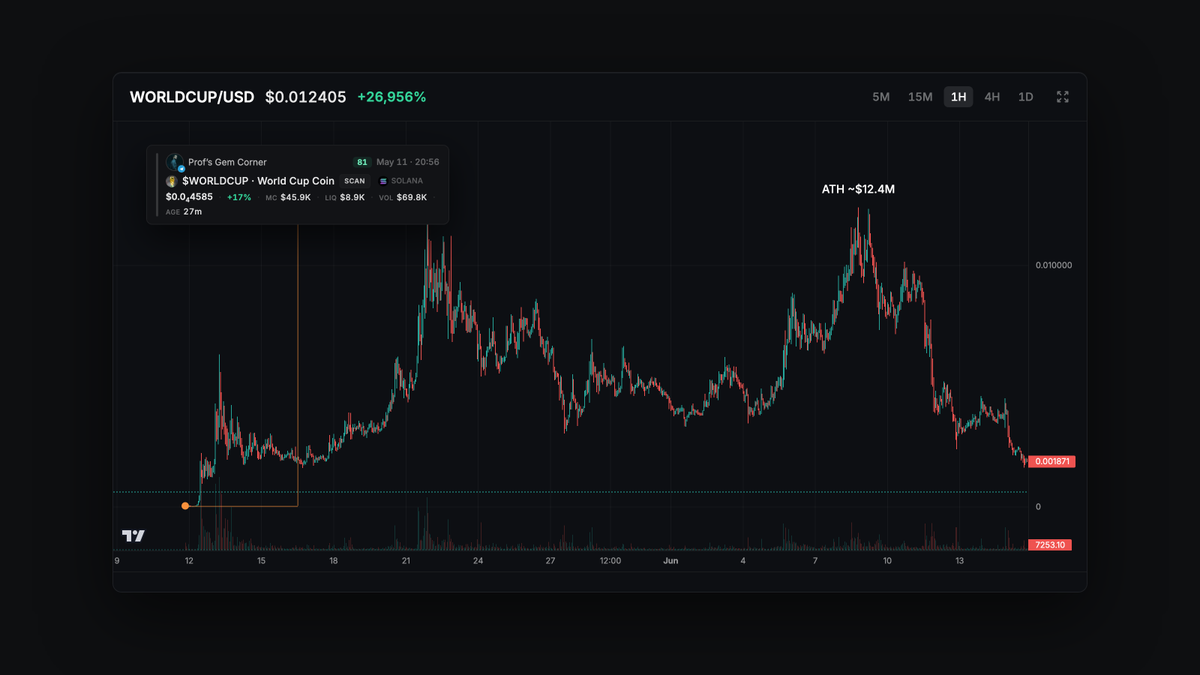Viewport: 1200px width, 675px height.
Task: Click the red price label 0.001871
Action: [x=1051, y=462]
